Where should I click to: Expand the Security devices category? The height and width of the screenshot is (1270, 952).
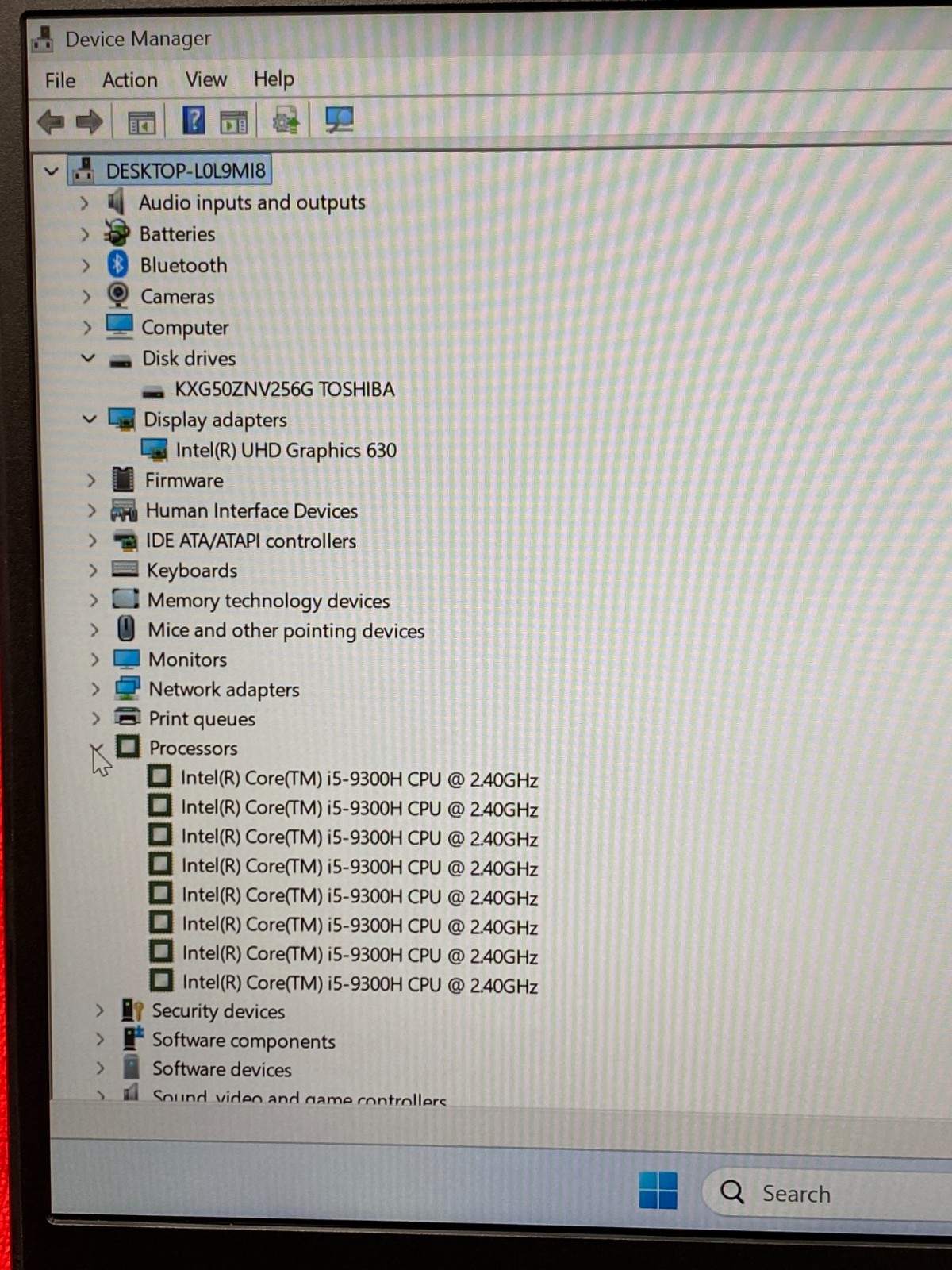[x=99, y=1010]
